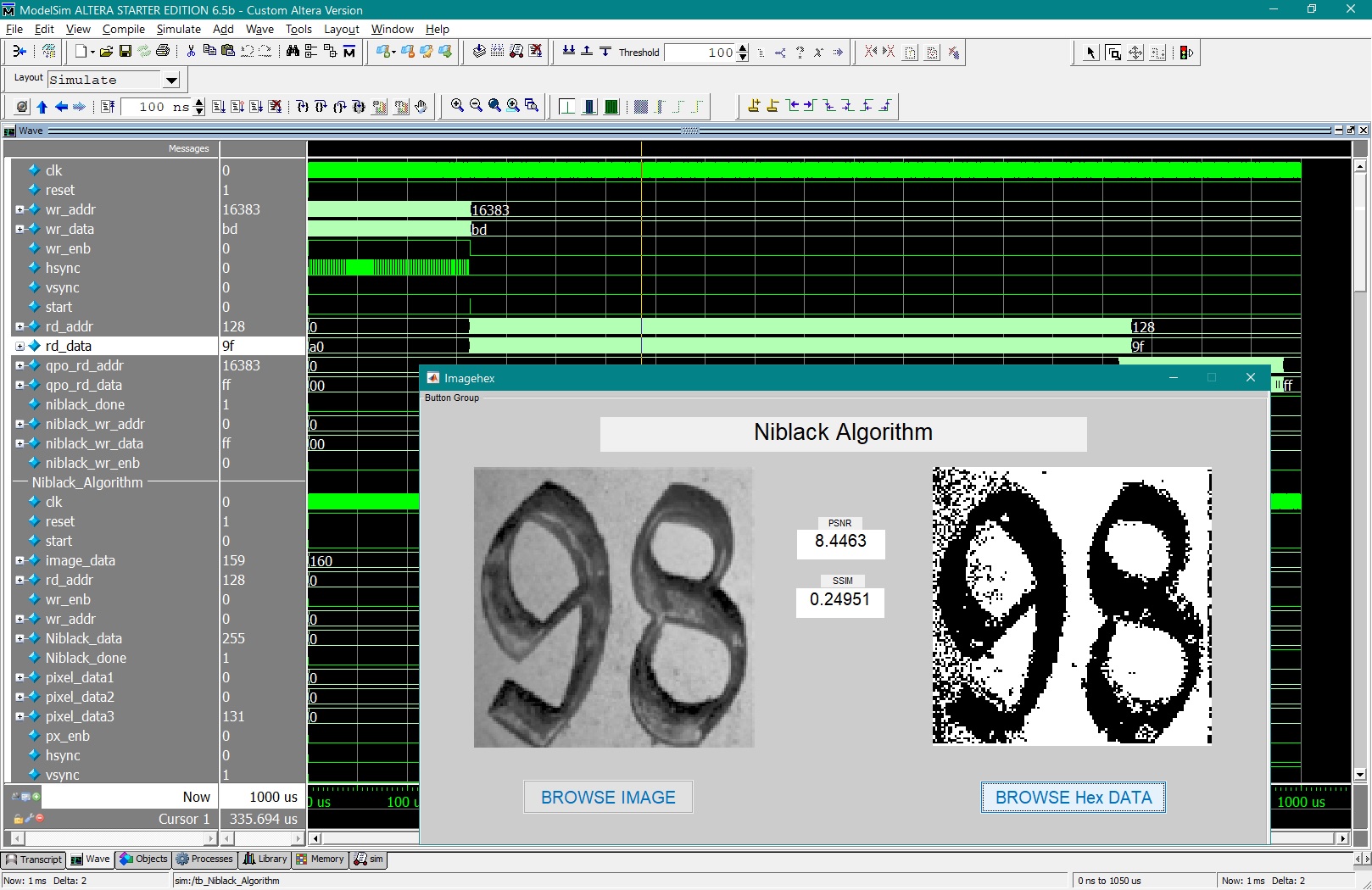Open the Simulate menu
The image size is (1372, 890).
click(178, 29)
